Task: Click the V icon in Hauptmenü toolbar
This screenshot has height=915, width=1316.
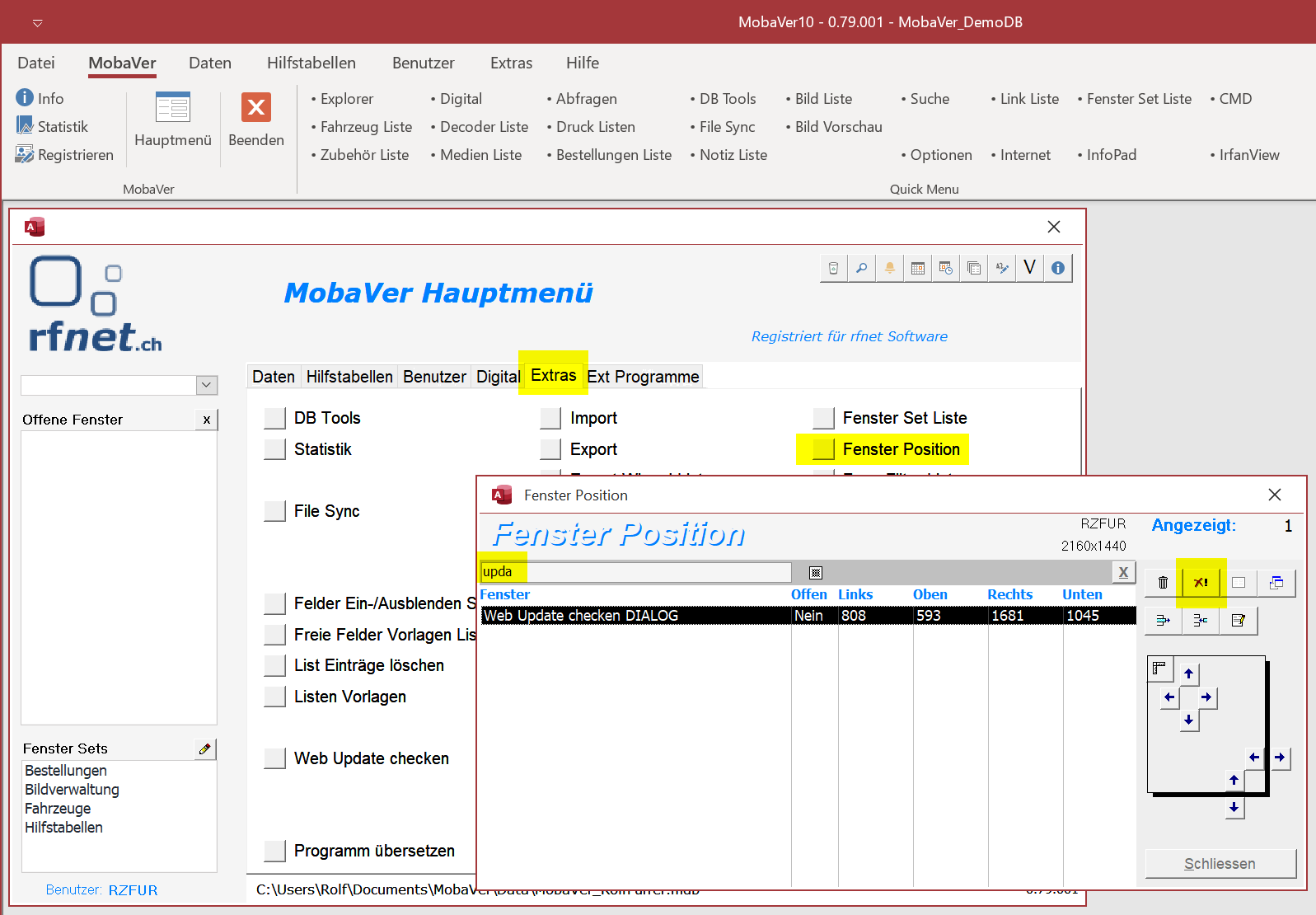Action: click(1029, 268)
